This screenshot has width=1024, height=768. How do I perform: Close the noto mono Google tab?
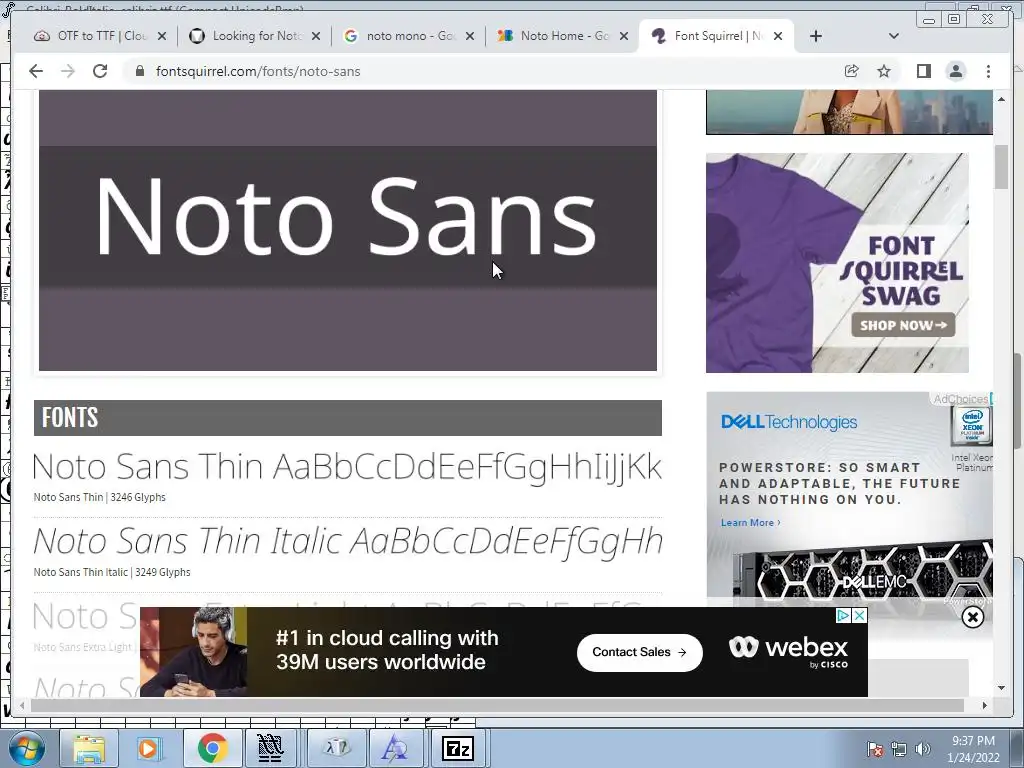click(x=470, y=36)
